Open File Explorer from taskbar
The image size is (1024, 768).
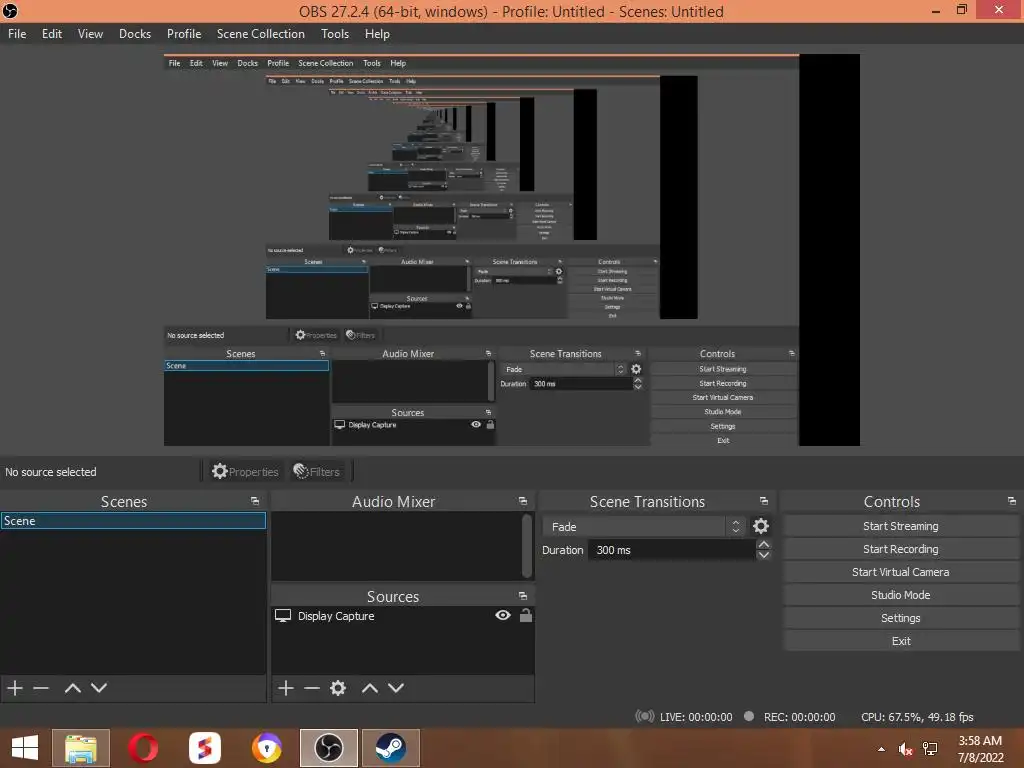[81, 748]
